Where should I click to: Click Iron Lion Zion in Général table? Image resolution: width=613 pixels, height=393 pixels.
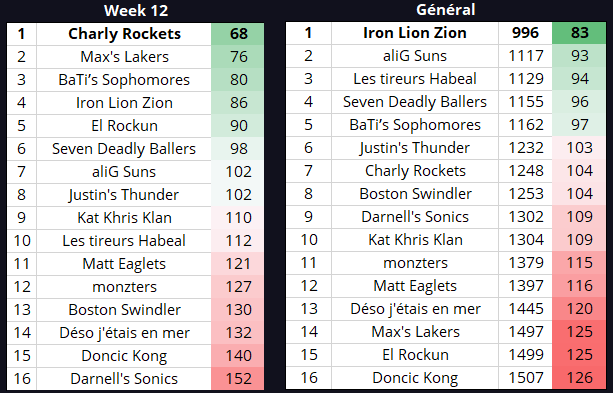click(415, 33)
